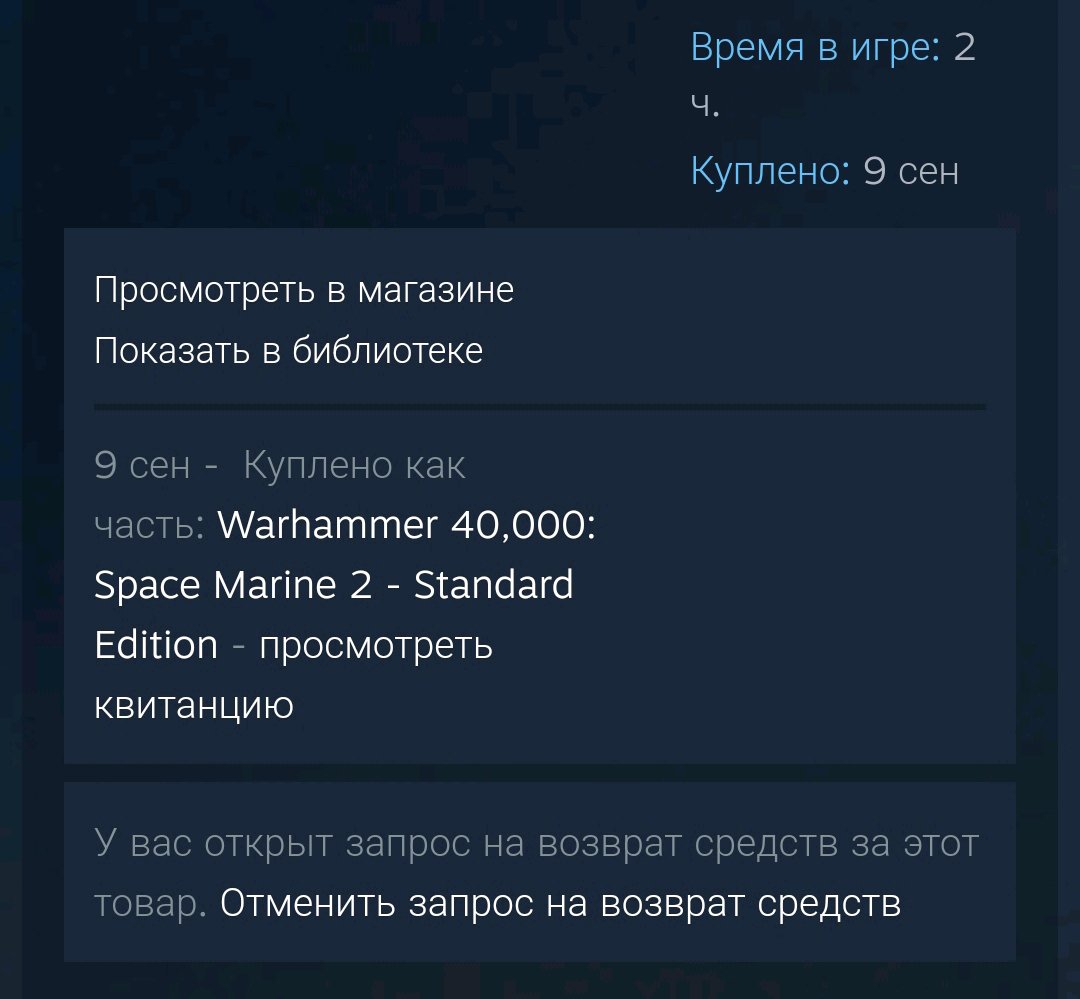This screenshot has width=1080, height=999.
Task: Click the 'ч.' hours unit text
Action: [705, 106]
